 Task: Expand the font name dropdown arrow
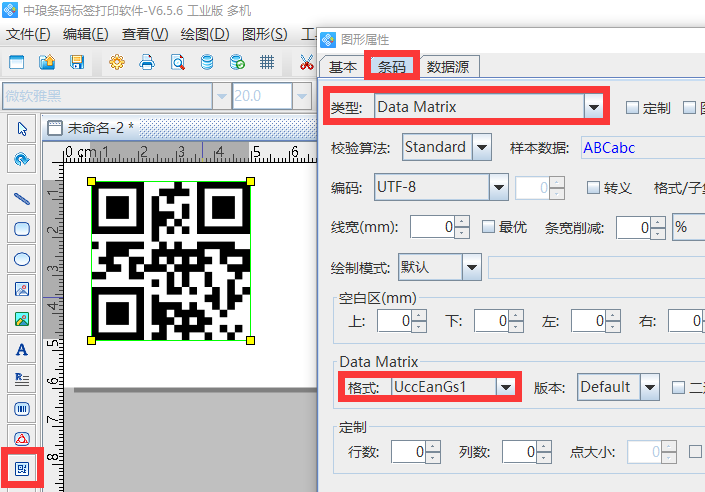click(x=221, y=96)
